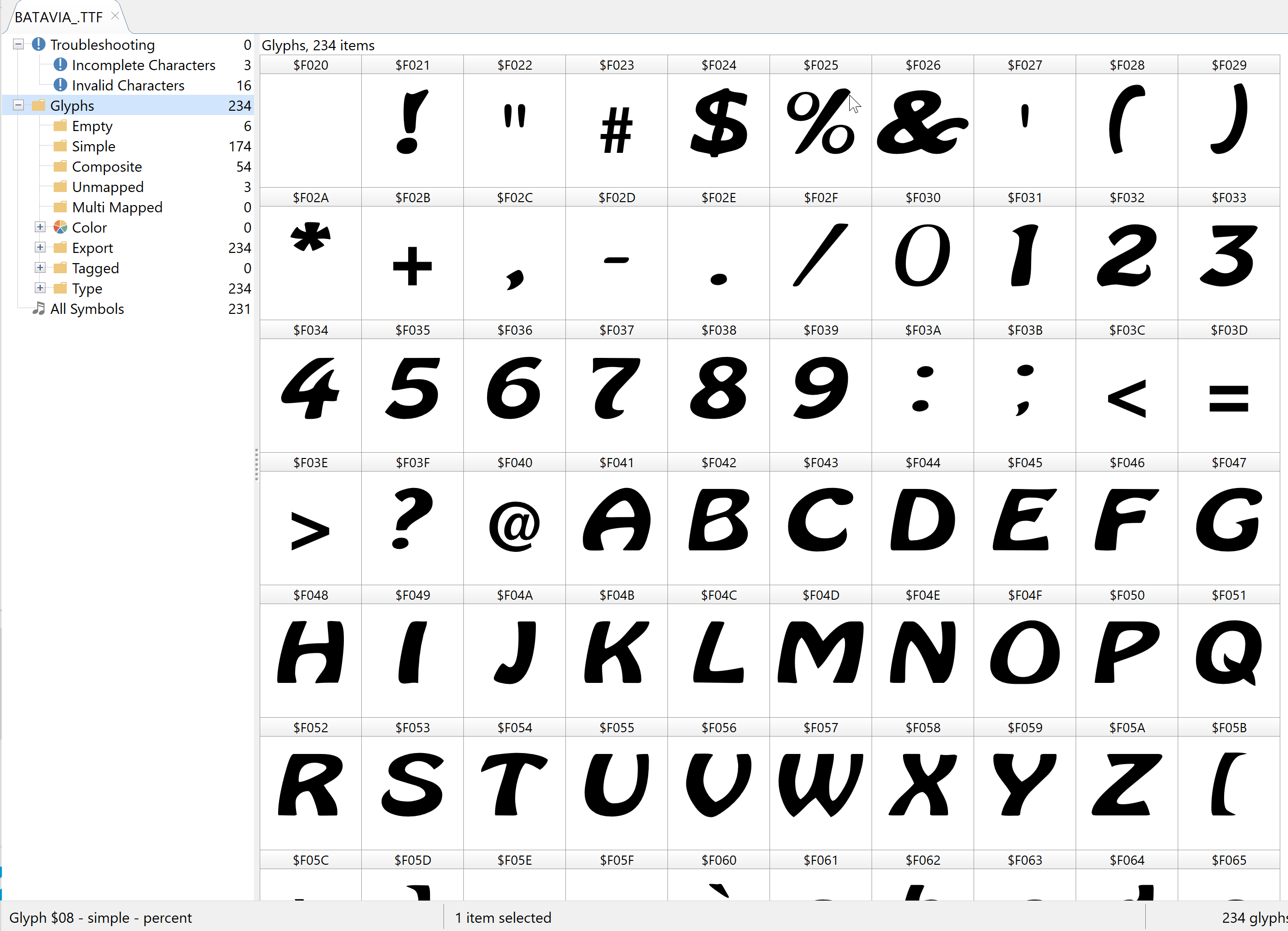This screenshot has height=931, width=1288.
Task: Select the Unmapped glyphs category
Action: [x=108, y=187]
